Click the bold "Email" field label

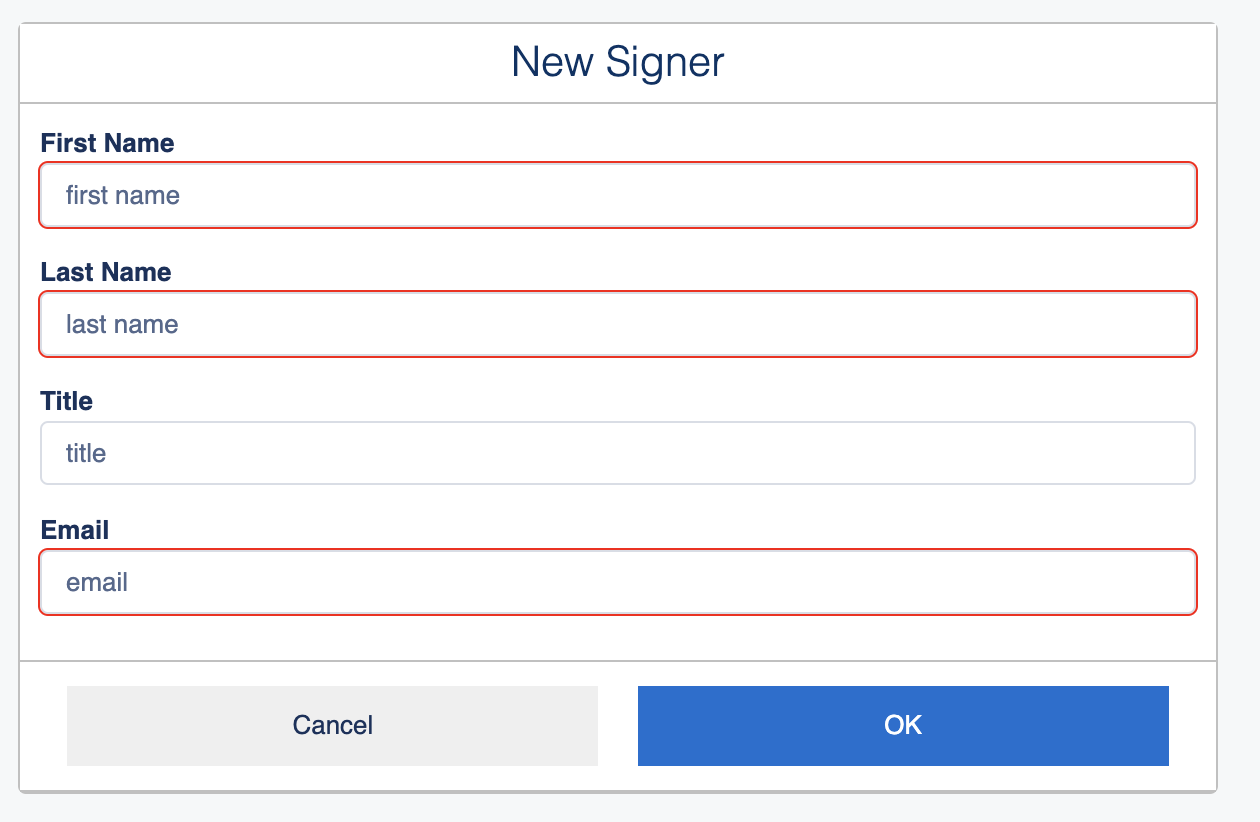(x=74, y=530)
